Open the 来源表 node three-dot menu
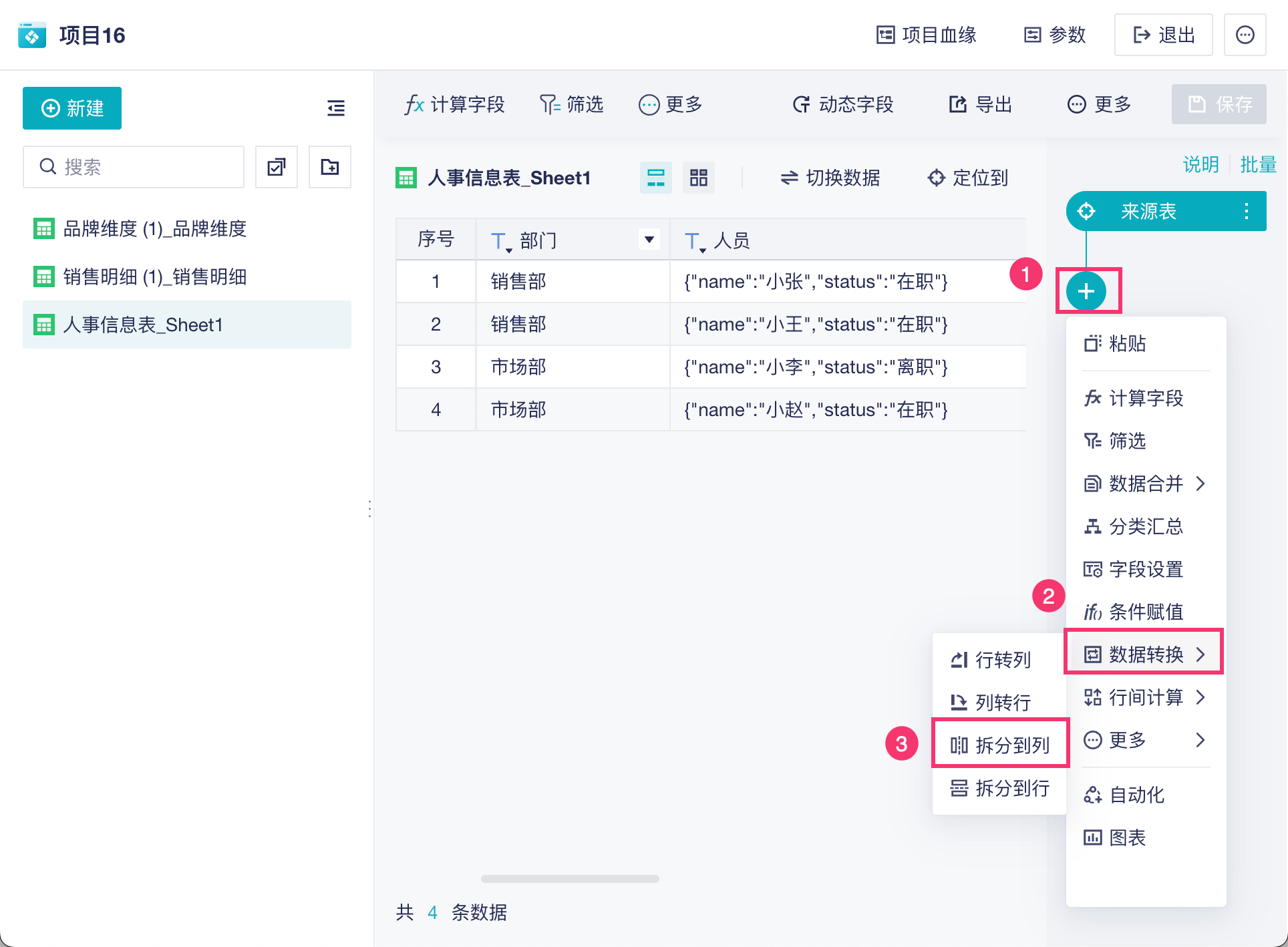Image resolution: width=1288 pixels, height=947 pixels. [1246, 212]
